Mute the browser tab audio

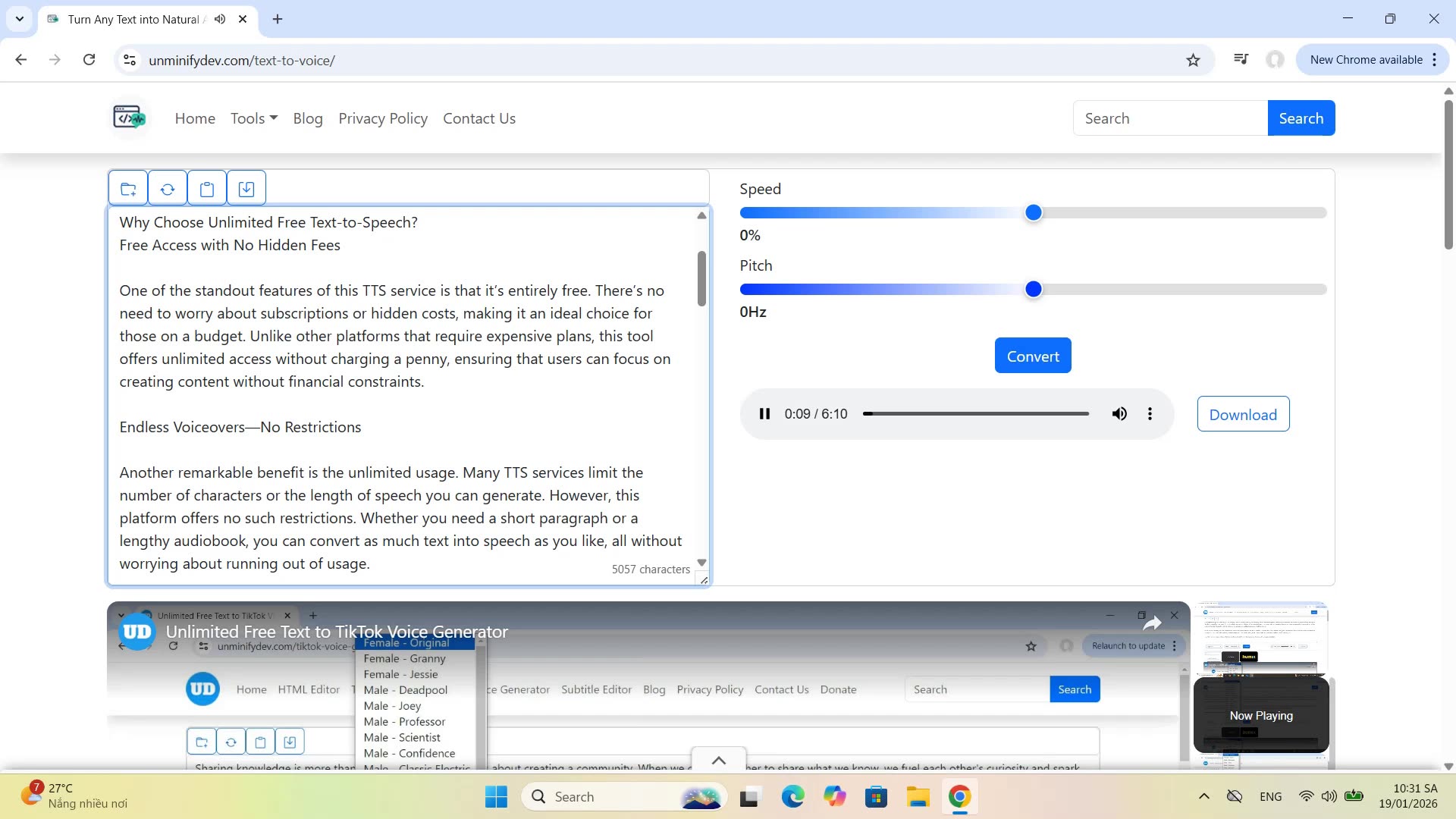point(220,19)
